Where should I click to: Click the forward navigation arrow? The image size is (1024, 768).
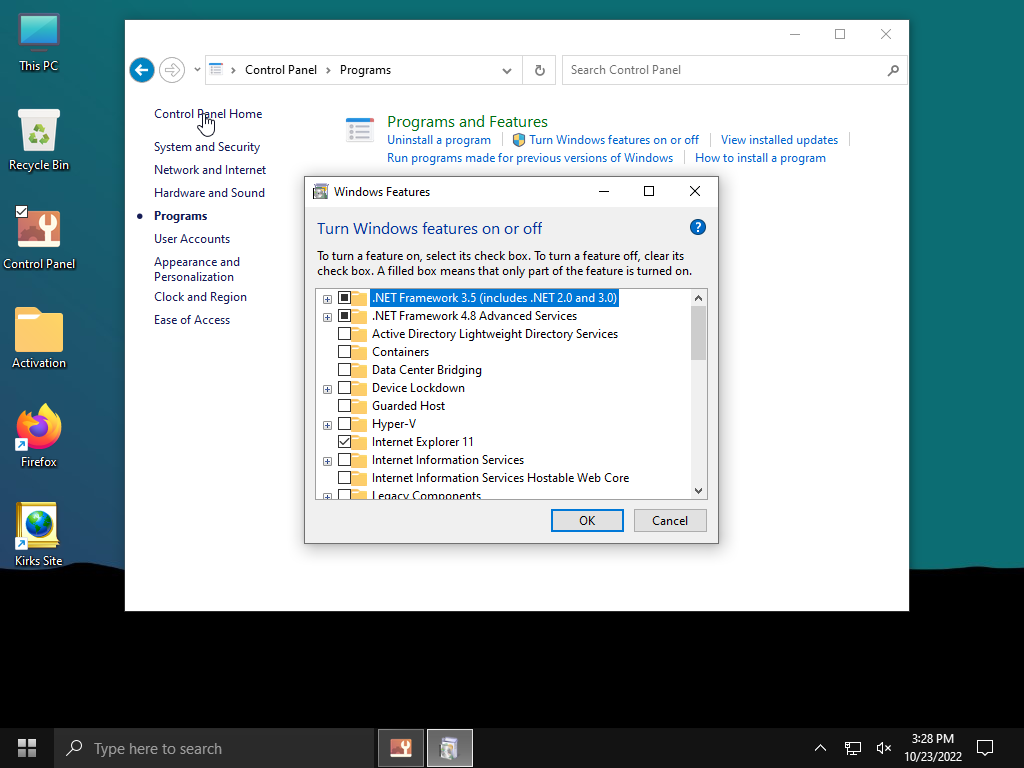point(172,70)
